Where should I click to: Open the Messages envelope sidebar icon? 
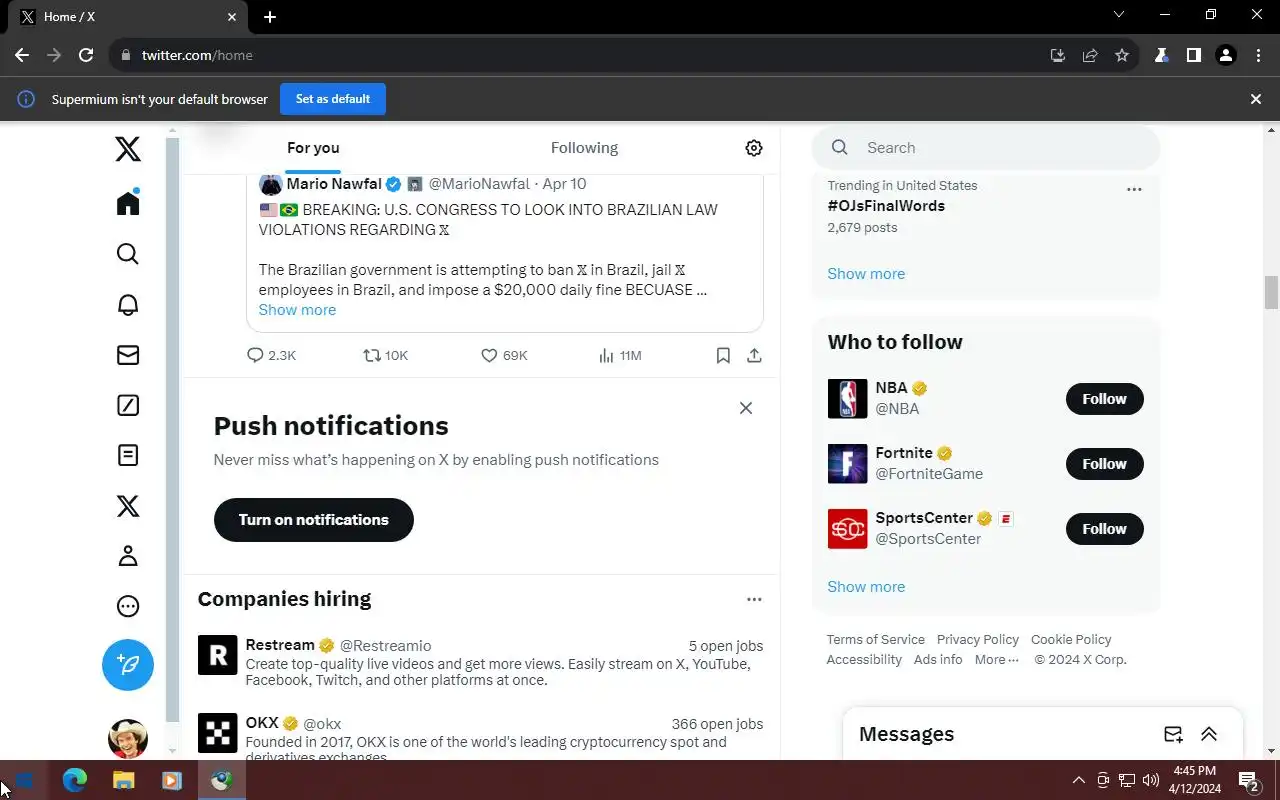point(128,355)
